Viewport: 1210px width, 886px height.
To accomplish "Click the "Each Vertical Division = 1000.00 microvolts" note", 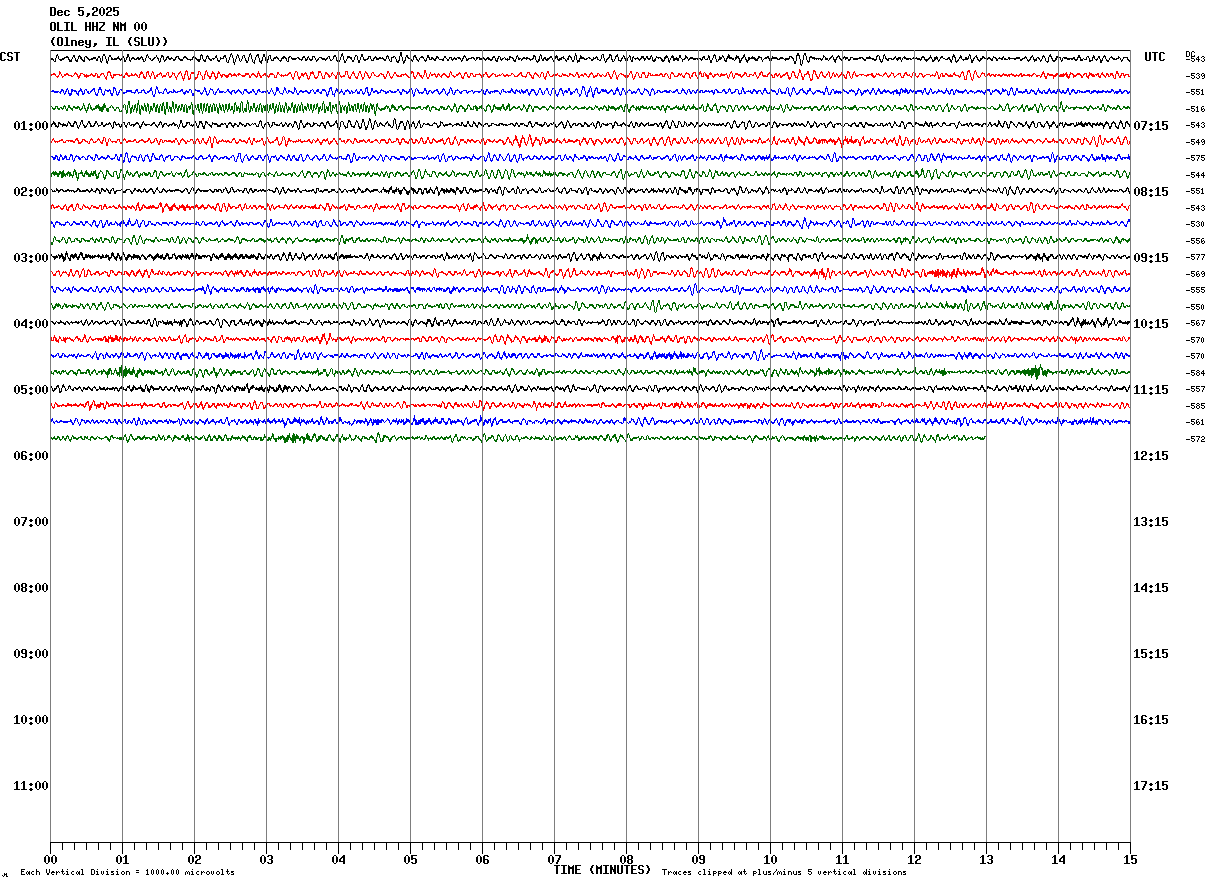I will point(127,873).
